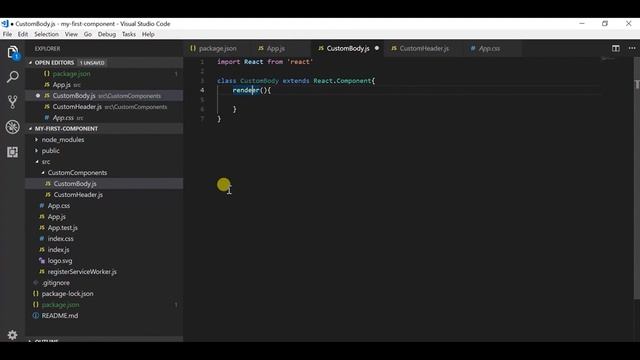Select package.json in Open Editors

(71, 73)
